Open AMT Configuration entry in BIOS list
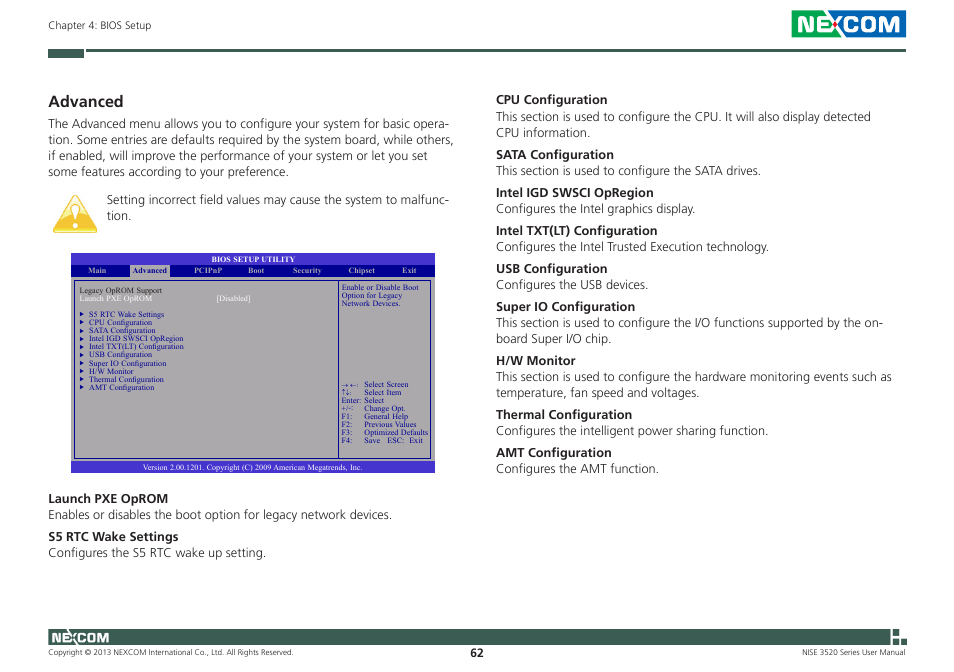Image resolution: width=954 pixels, height=672 pixels. click(122, 387)
